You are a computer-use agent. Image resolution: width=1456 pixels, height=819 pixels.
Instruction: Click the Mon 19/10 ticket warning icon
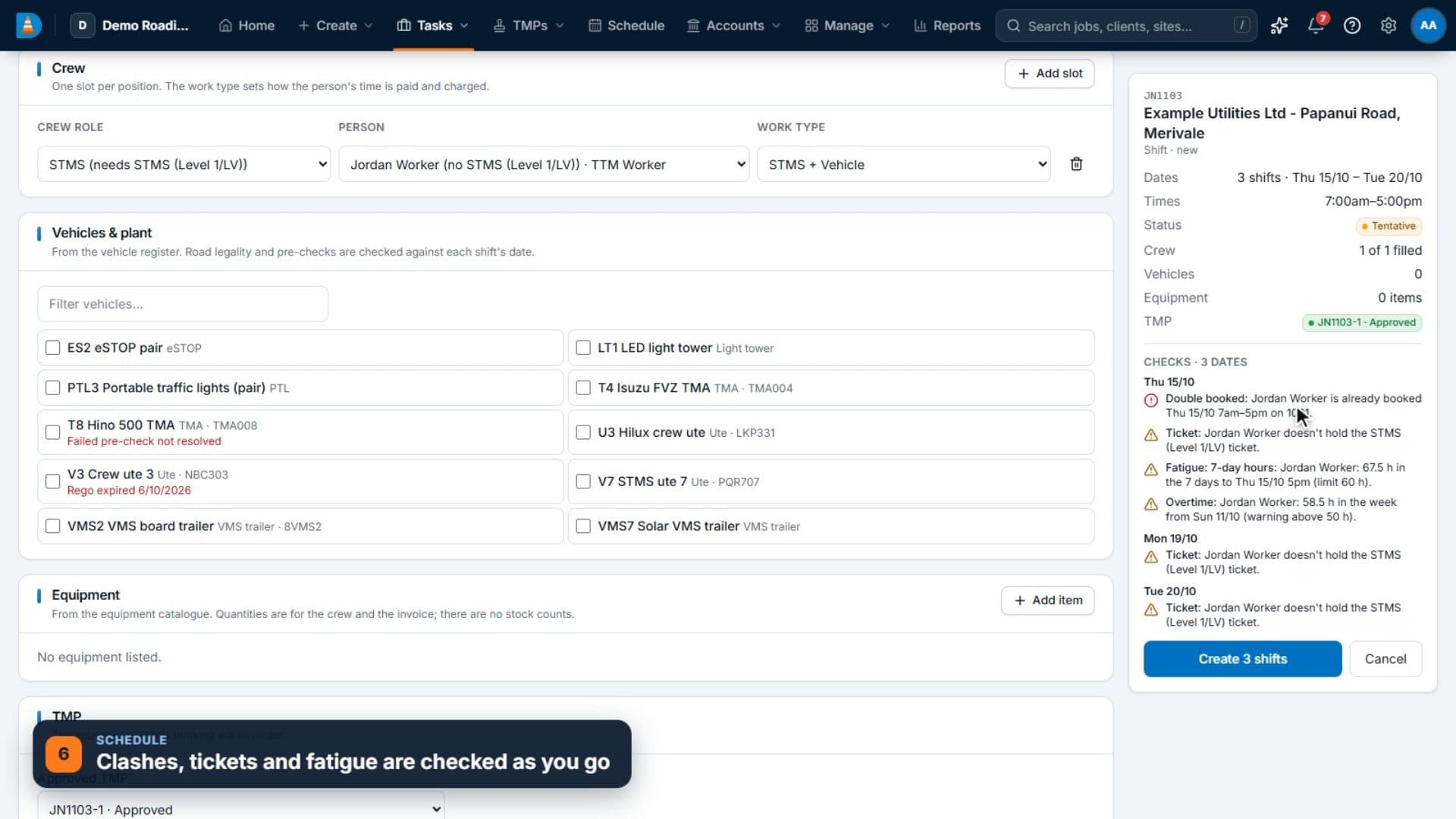[1151, 557]
